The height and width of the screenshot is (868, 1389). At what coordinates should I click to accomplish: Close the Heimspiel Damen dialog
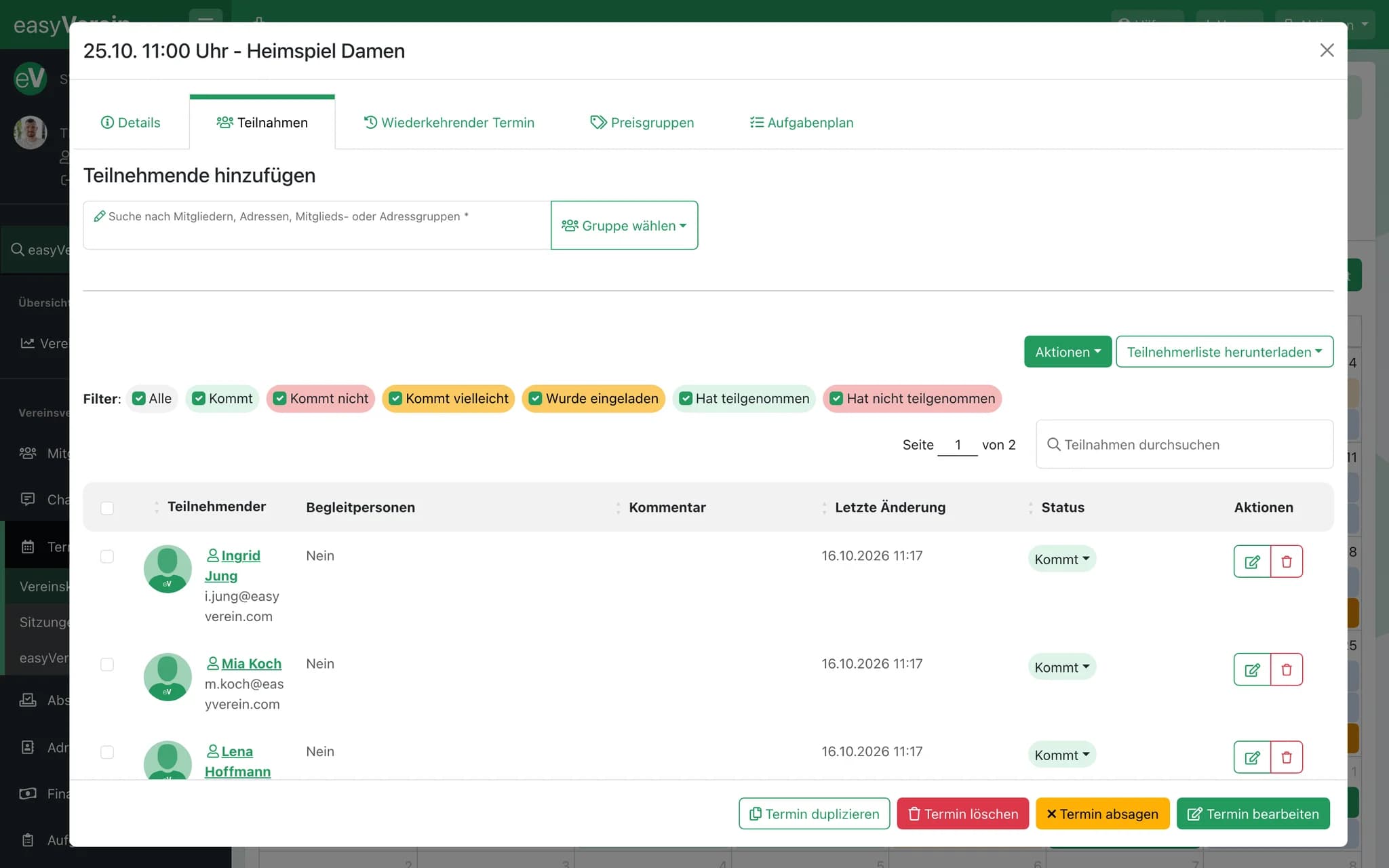tap(1327, 50)
